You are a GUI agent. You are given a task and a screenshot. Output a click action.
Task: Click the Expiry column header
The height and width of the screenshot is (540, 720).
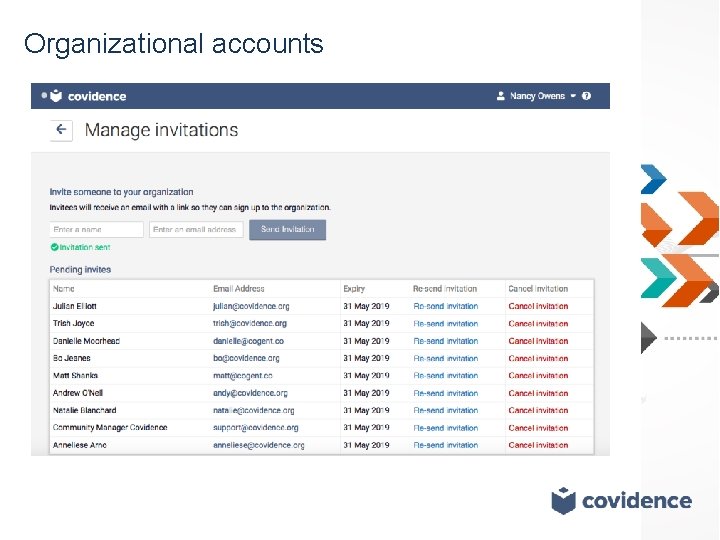pos(354,289)
